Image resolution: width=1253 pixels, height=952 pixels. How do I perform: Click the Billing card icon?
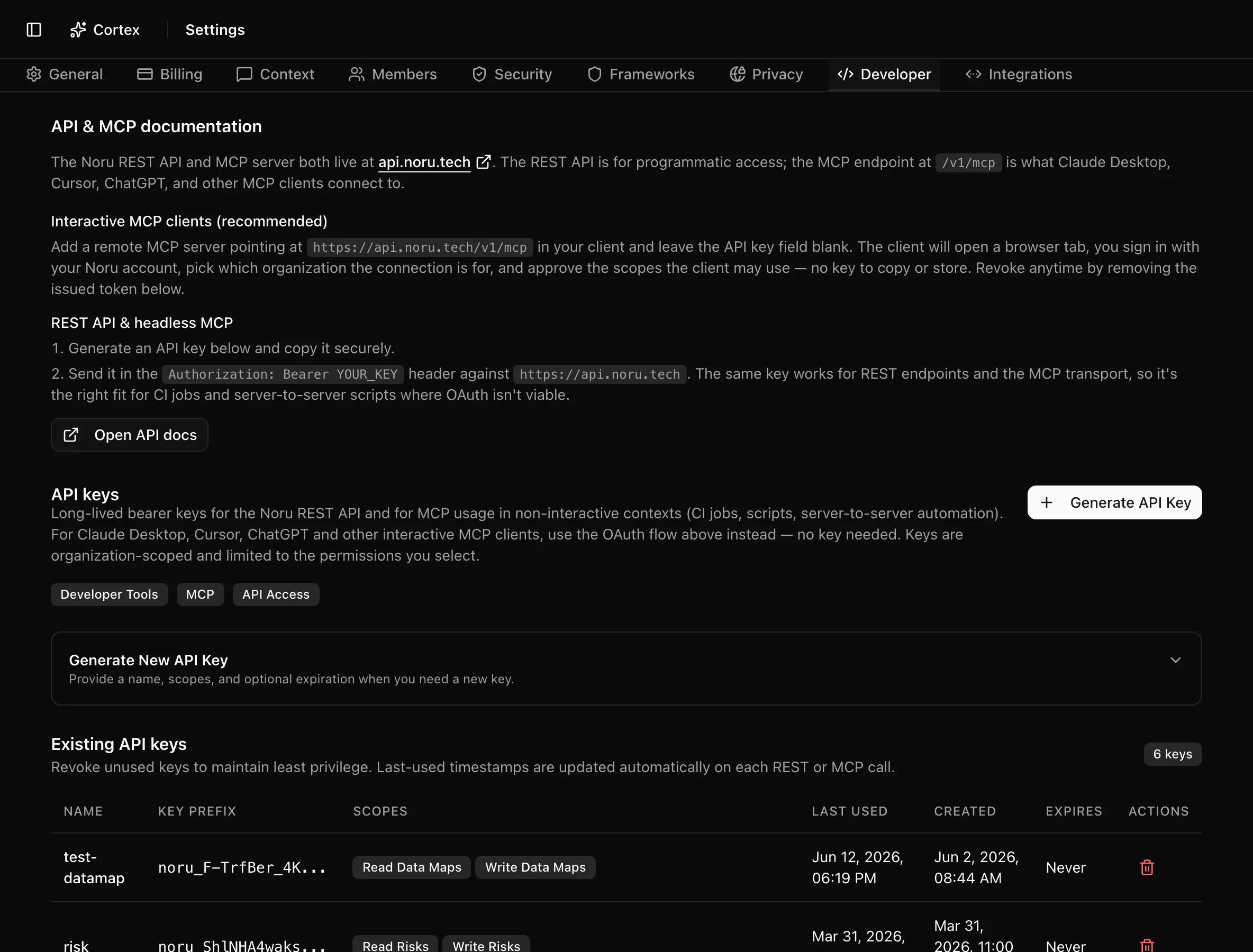tap(144, 74)
